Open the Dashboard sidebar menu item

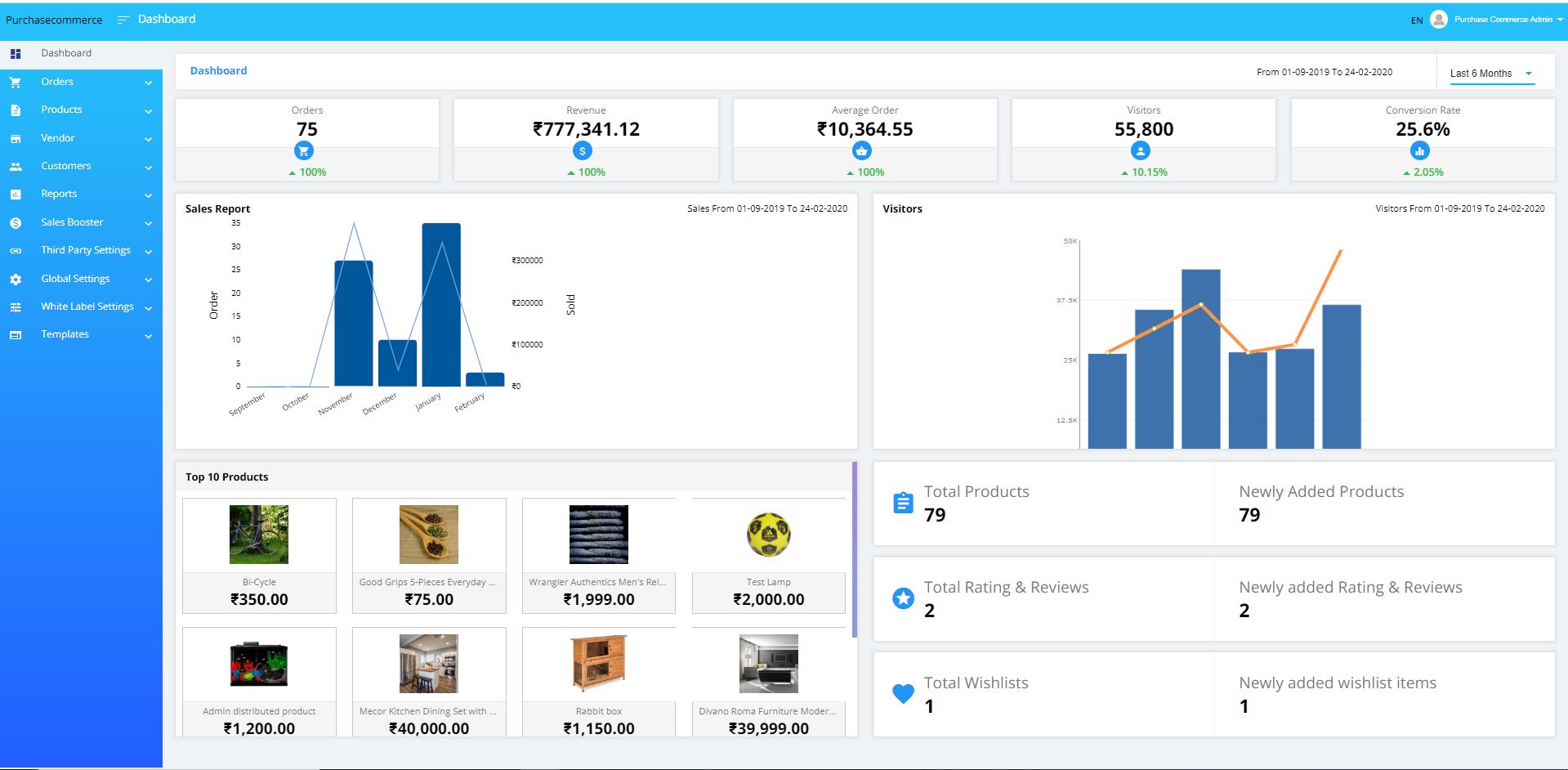(81, 54)
